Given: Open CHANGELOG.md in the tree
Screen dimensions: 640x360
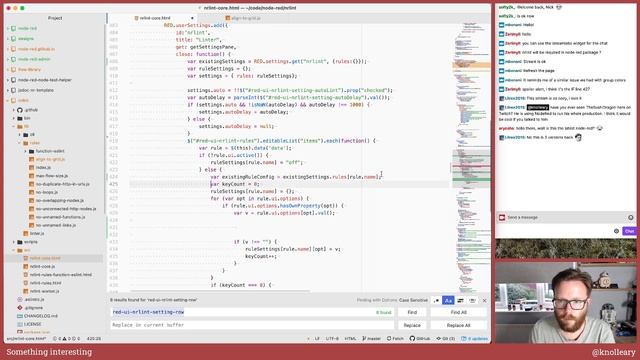Looking at the screenshot, I should point(41,316).
